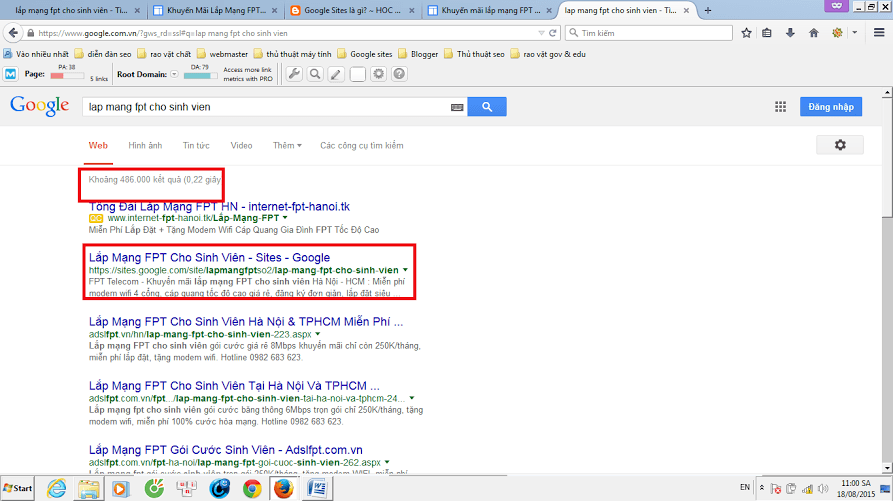Click the EN language indicator in tray
The height and width of the screenshot is (501, 893).
[x=744, y=487]
